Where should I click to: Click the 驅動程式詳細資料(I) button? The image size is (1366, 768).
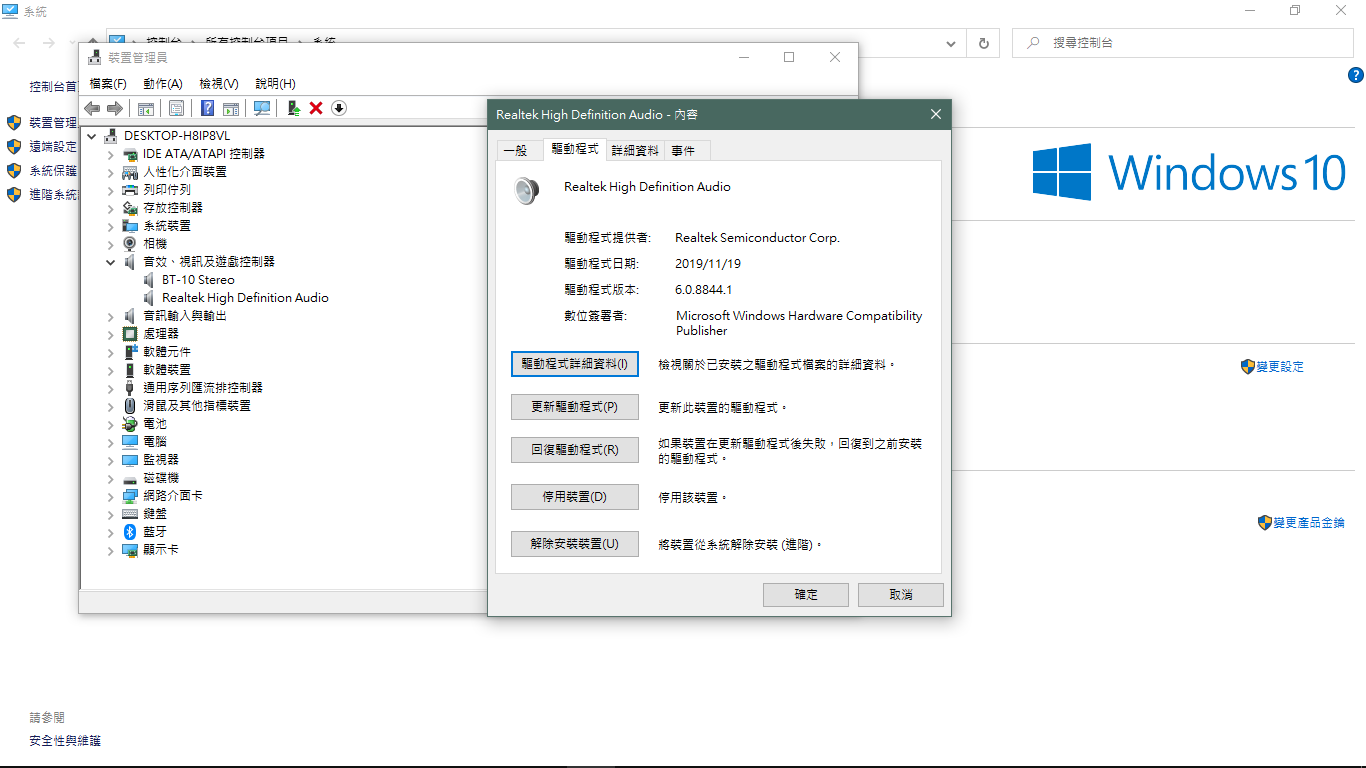(x=575, y=365)
